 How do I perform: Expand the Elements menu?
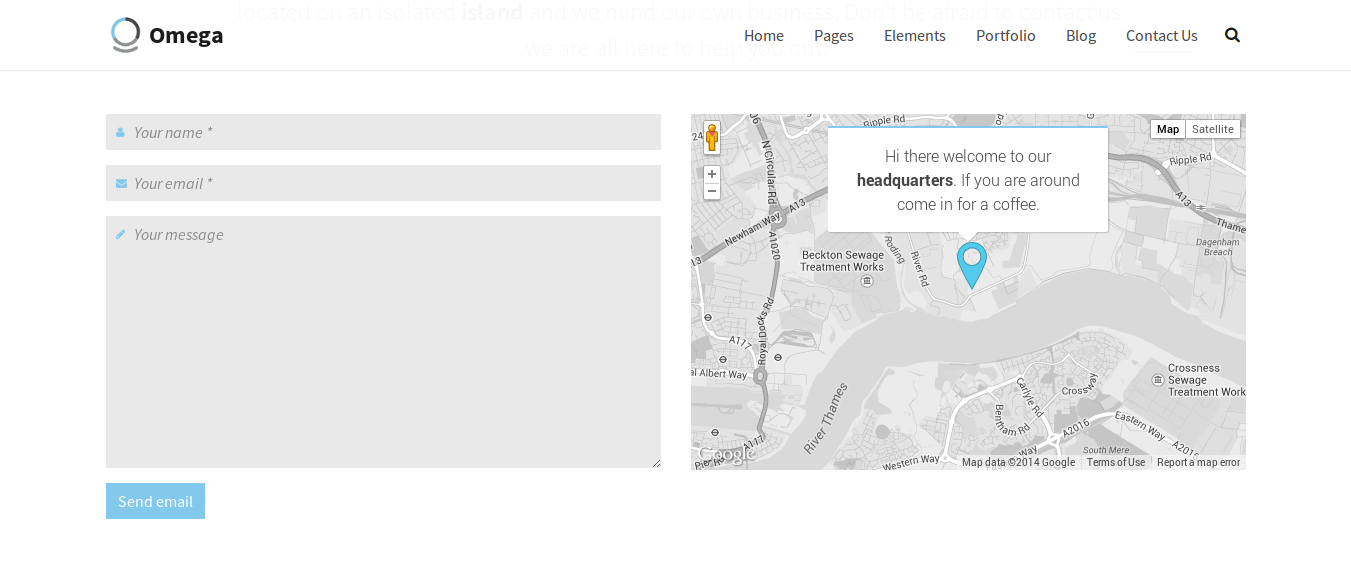coord(914,36)
